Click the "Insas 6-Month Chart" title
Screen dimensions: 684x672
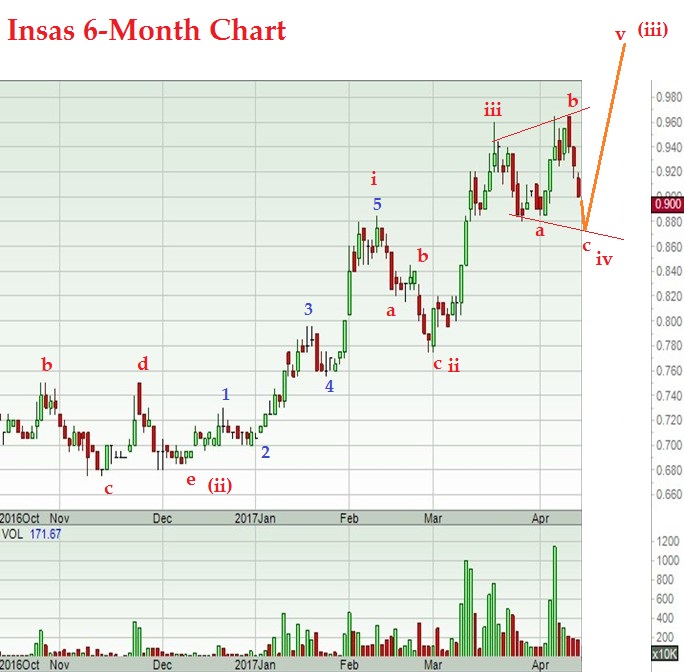click(x=147, y=31)
